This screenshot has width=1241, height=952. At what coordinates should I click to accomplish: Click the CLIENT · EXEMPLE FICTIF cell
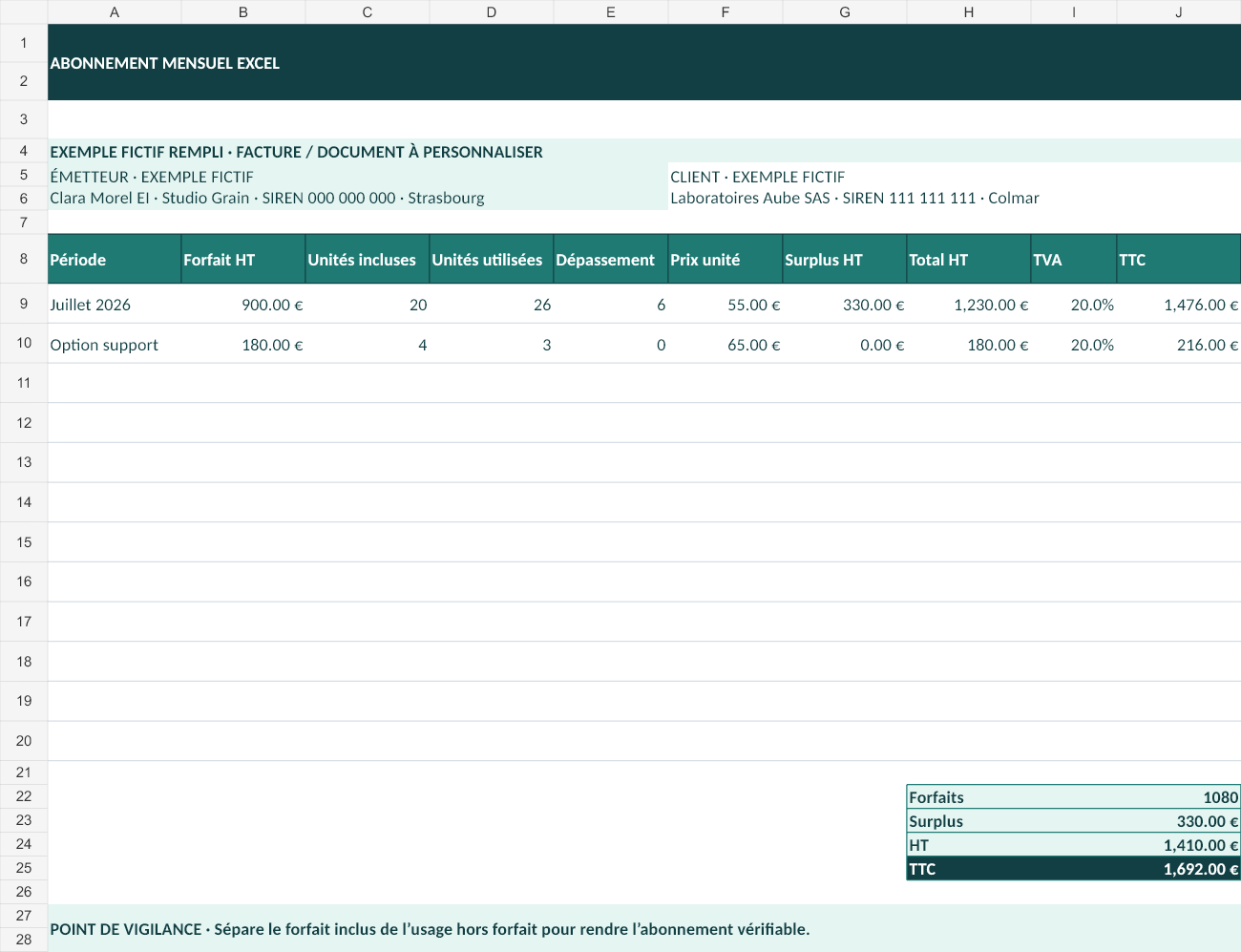point(955,176)
